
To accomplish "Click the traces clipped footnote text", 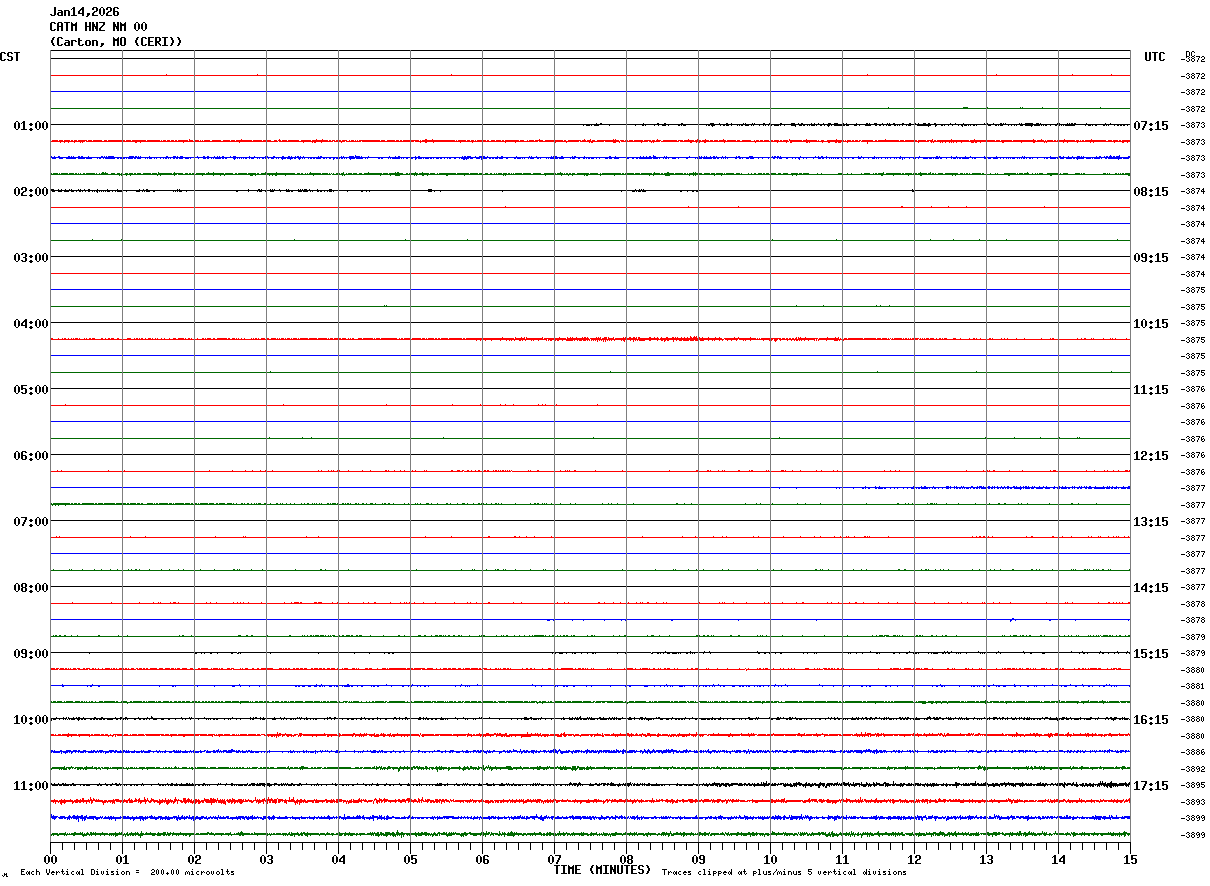I will point(784,873).
